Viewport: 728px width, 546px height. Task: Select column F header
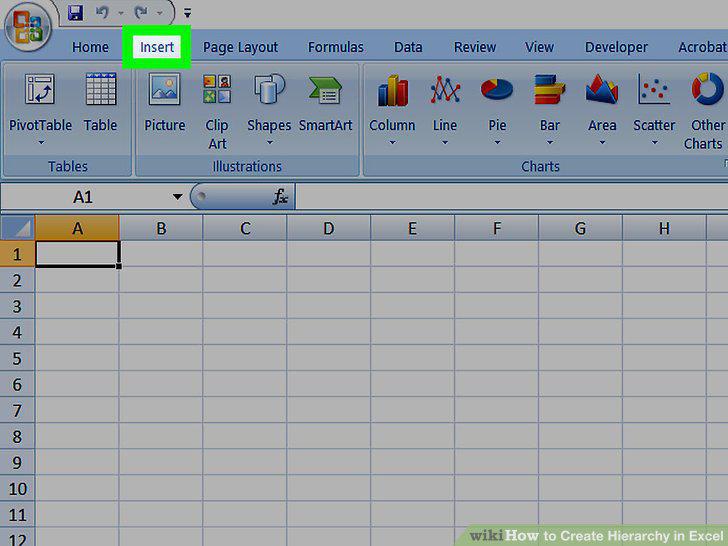[496, 228]
